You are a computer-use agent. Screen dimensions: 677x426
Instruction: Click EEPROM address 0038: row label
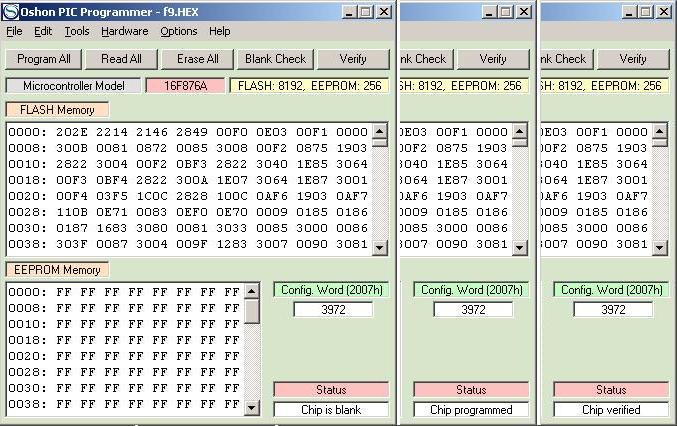[28, 404]
